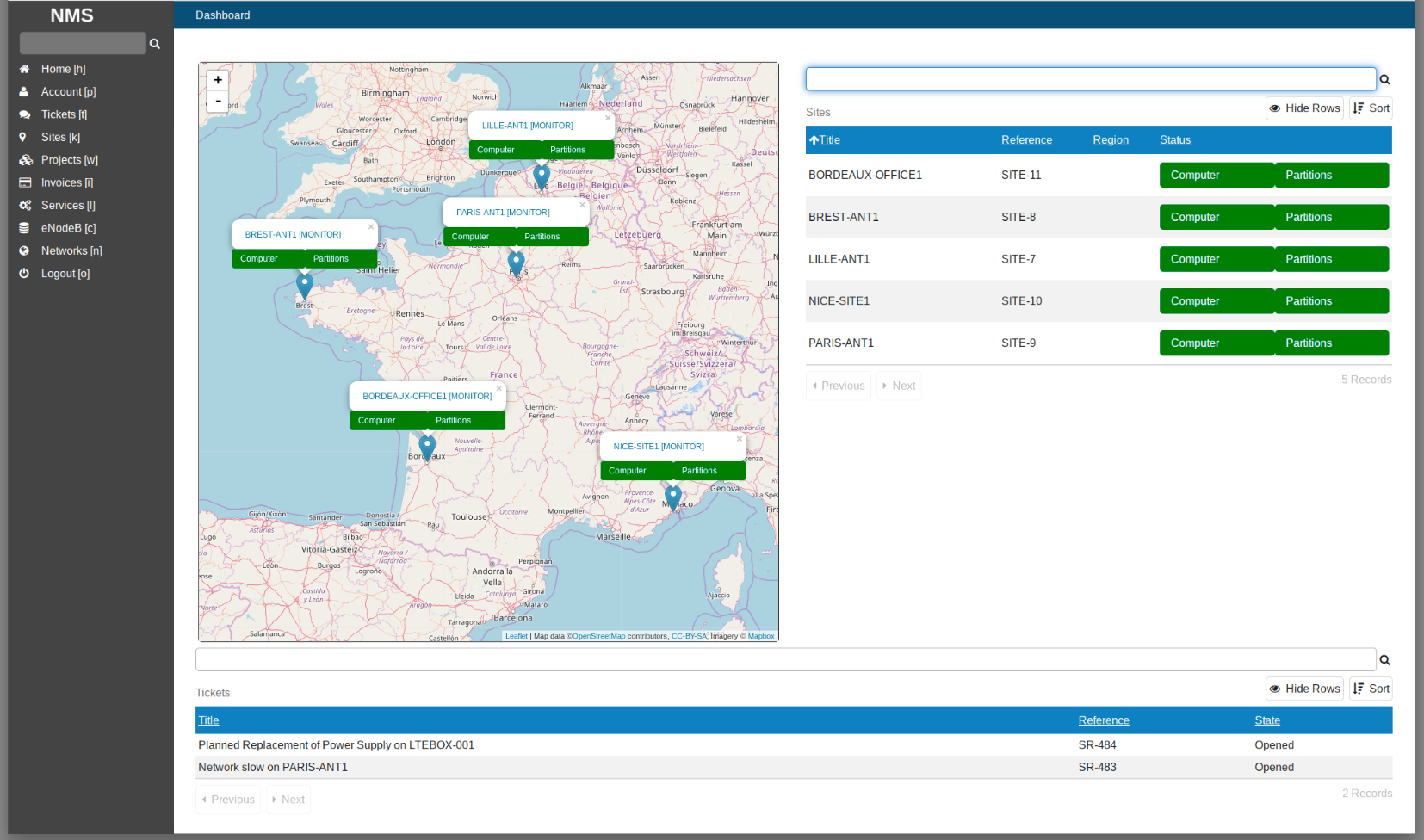
Task: Sort Tickets by State column
Action: [x=1267, y=720]
